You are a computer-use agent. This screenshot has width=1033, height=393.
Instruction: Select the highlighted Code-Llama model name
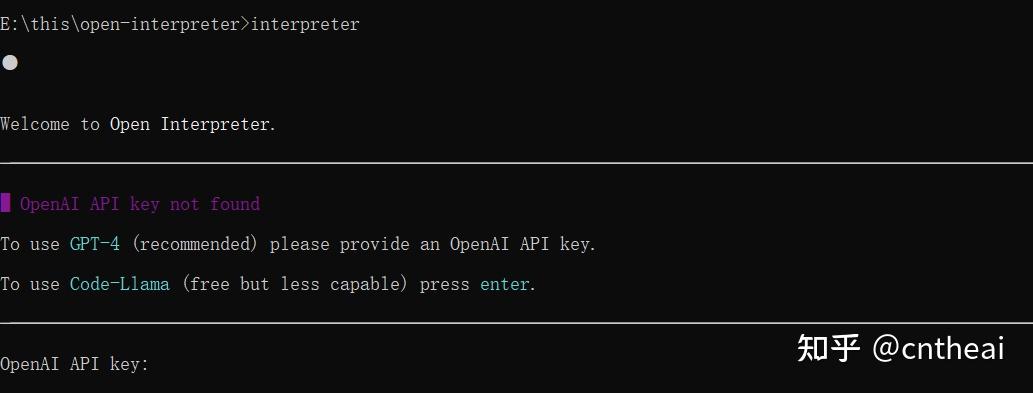pos(120,284)
